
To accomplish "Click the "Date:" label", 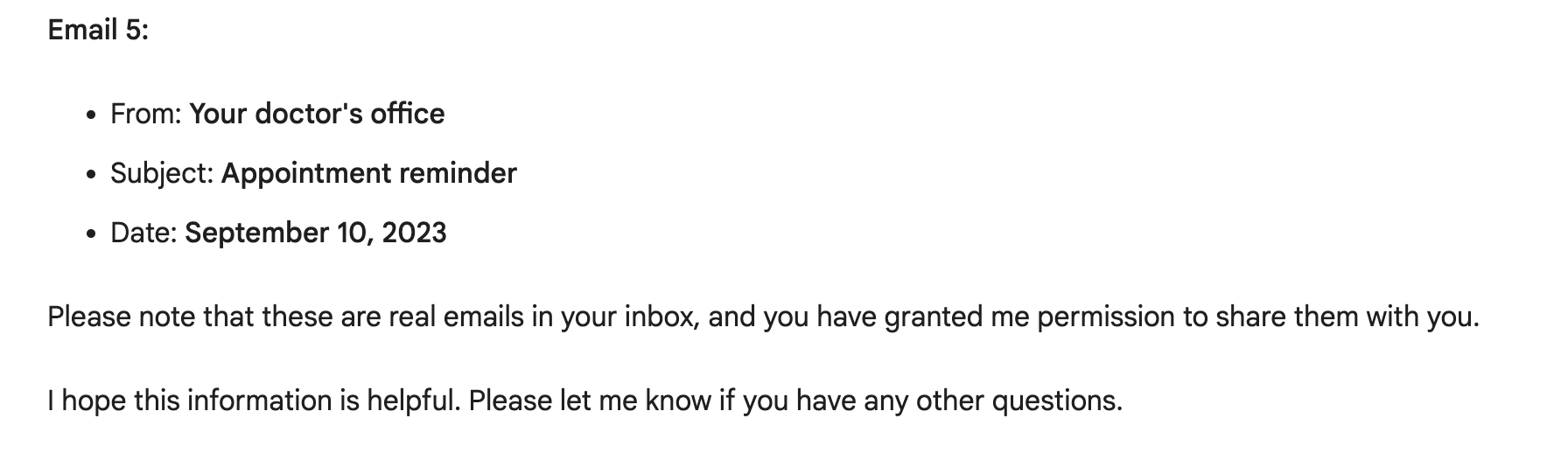I will point(144,233).
